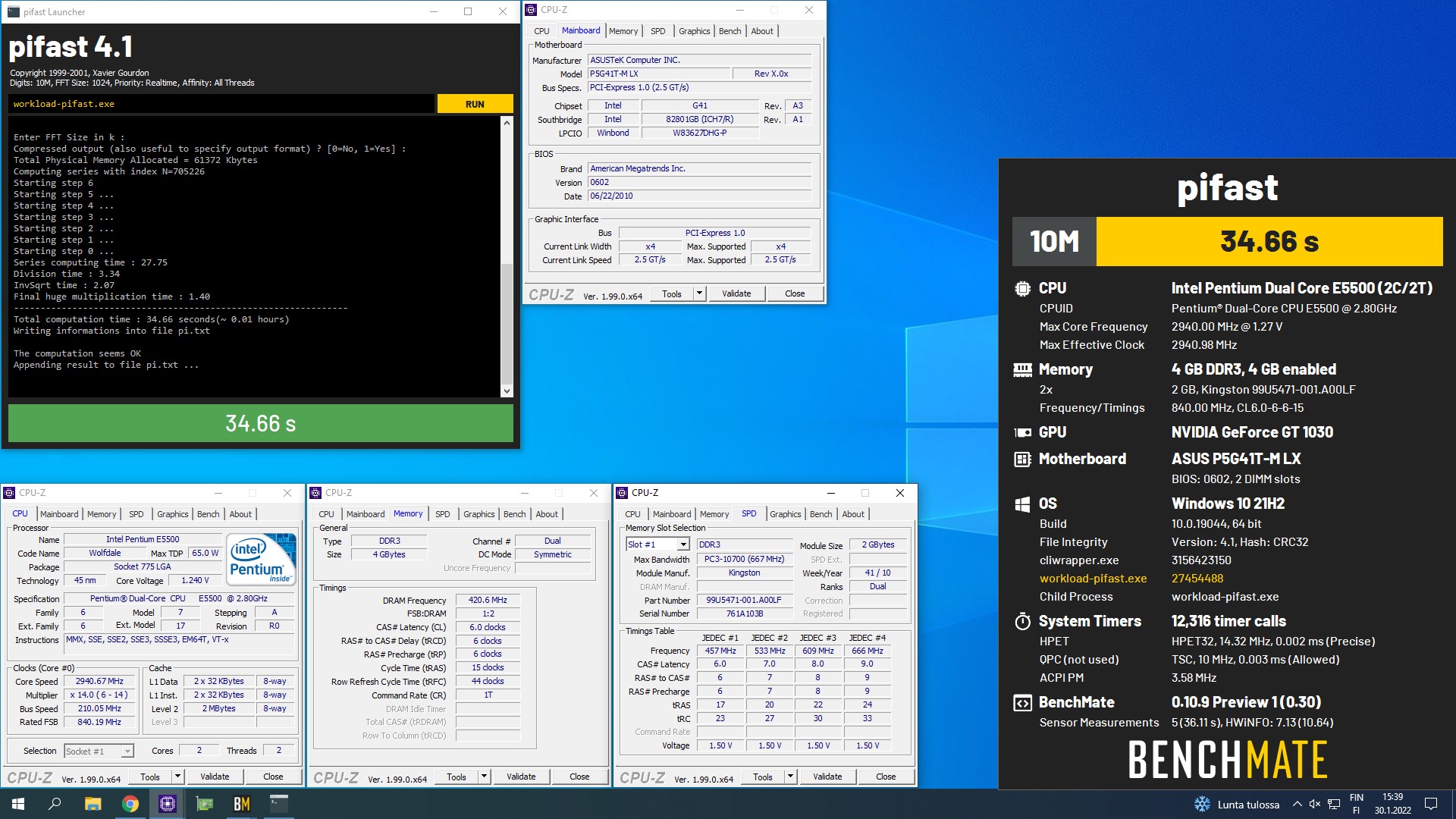Viewport: 1456px width, 819px height.
Task: Click Tools button in CPU tab CPU-Z window
Action: 150,777
